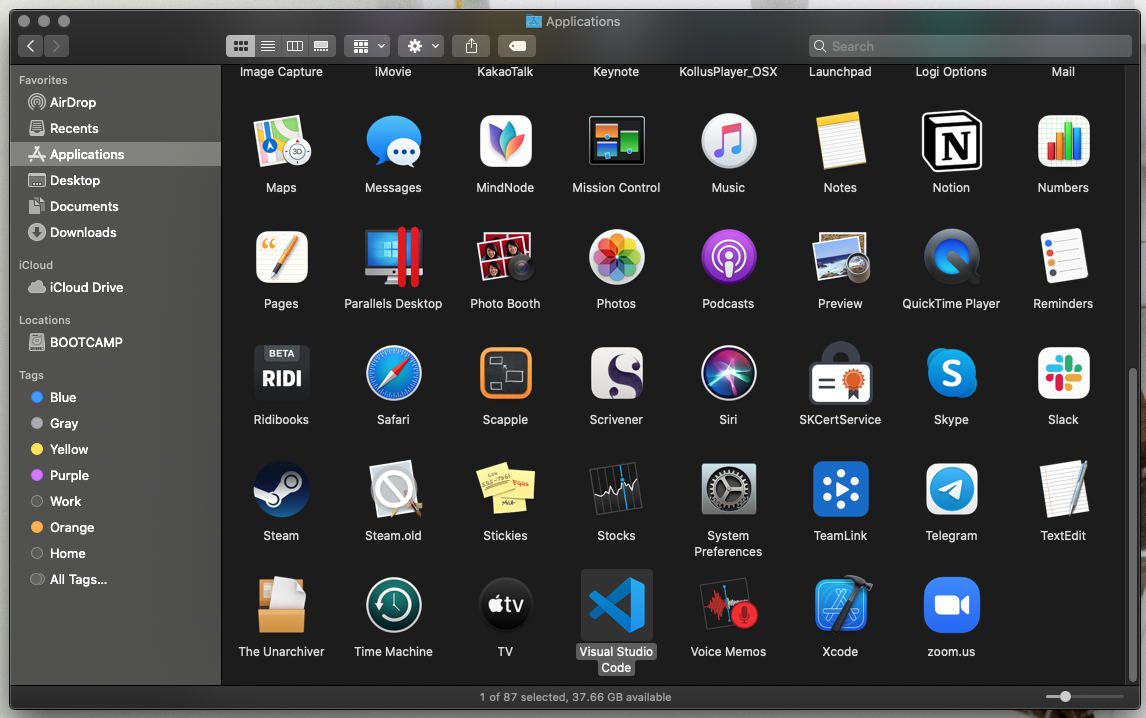
Task: Select the Preview app icon
Action: pos(840,257)
